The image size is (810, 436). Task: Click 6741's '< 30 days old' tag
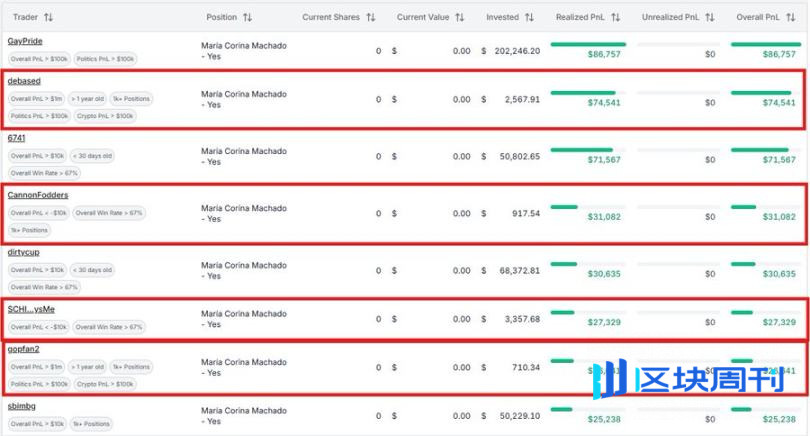93,156
